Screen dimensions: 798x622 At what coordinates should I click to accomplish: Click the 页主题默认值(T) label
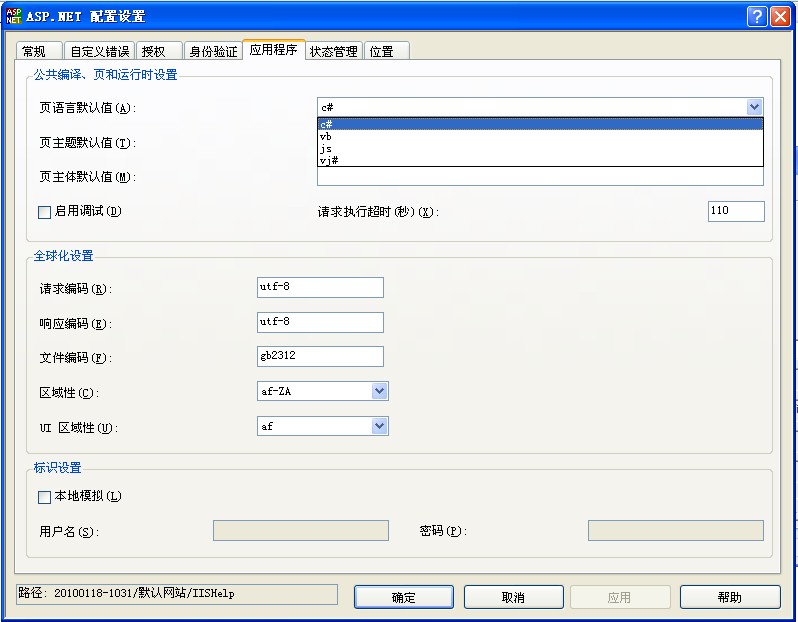tap(88, 143)
